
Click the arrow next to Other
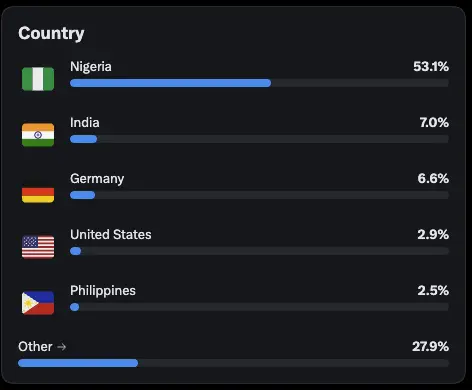[61, 347]
